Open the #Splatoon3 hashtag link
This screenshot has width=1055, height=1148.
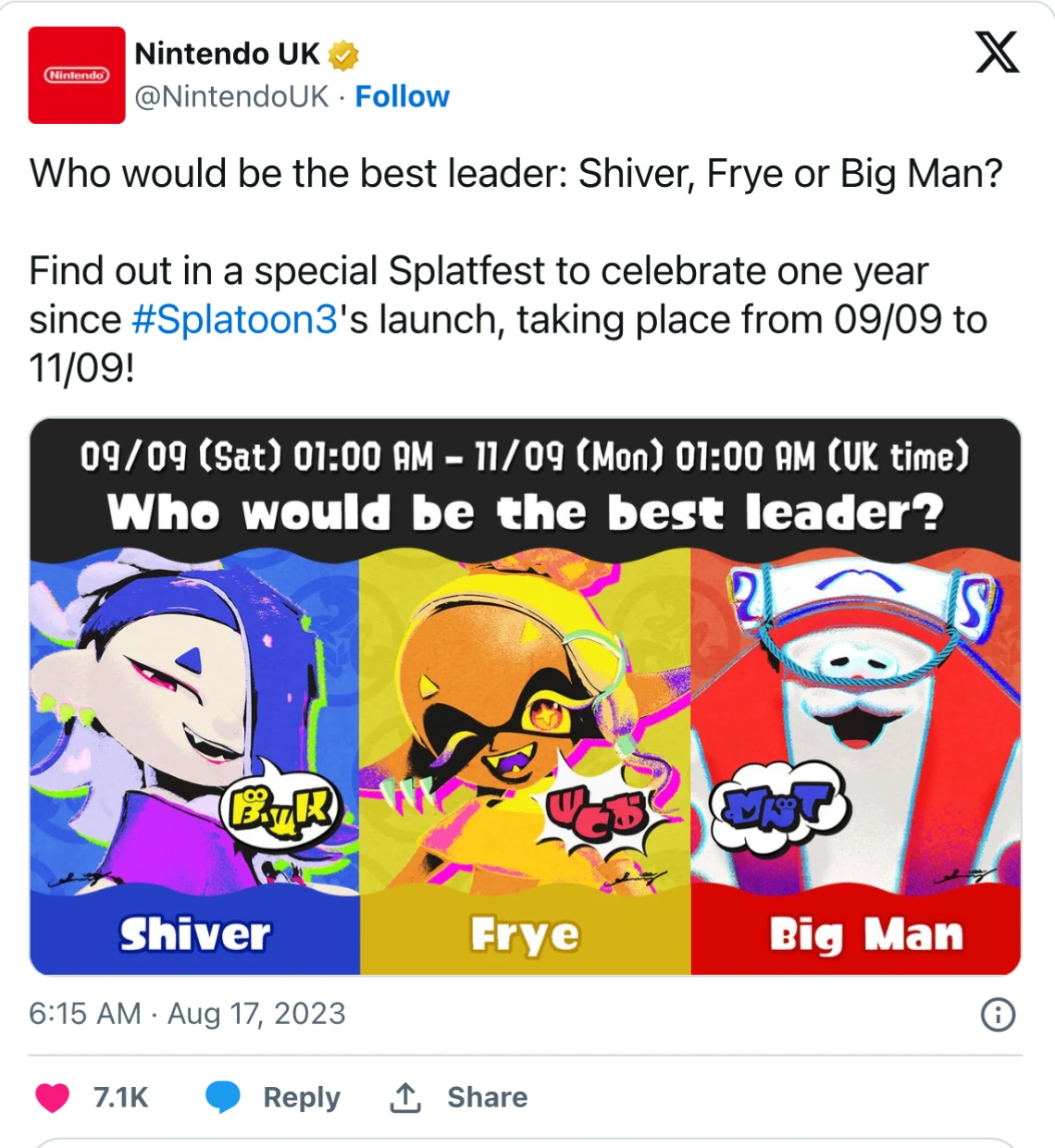[235, 319]
